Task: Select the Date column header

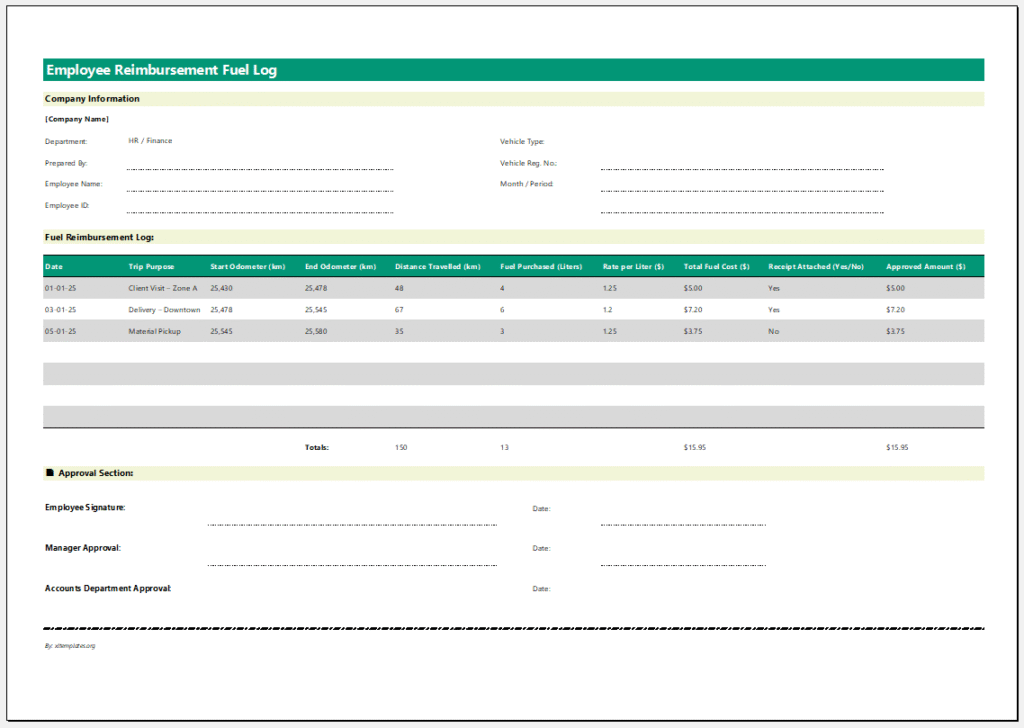Action: (x=52, y=266)
